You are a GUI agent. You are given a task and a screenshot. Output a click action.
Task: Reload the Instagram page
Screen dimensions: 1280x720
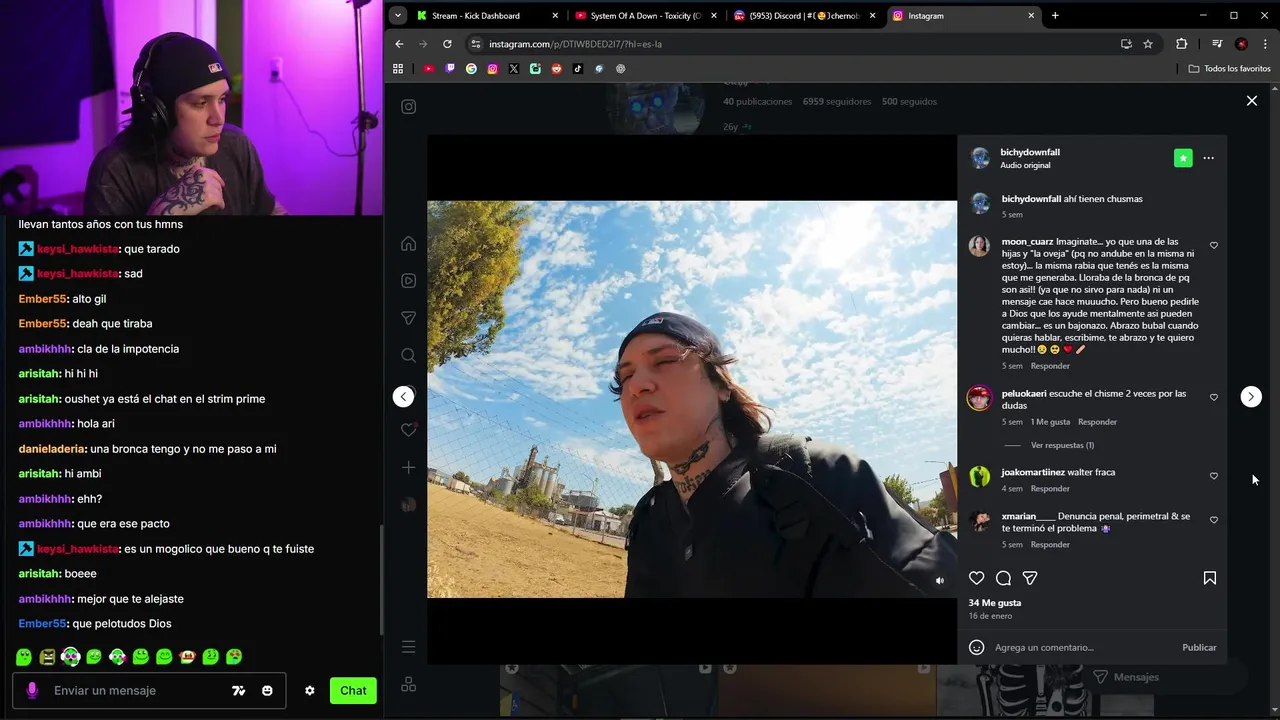[447, 44]
